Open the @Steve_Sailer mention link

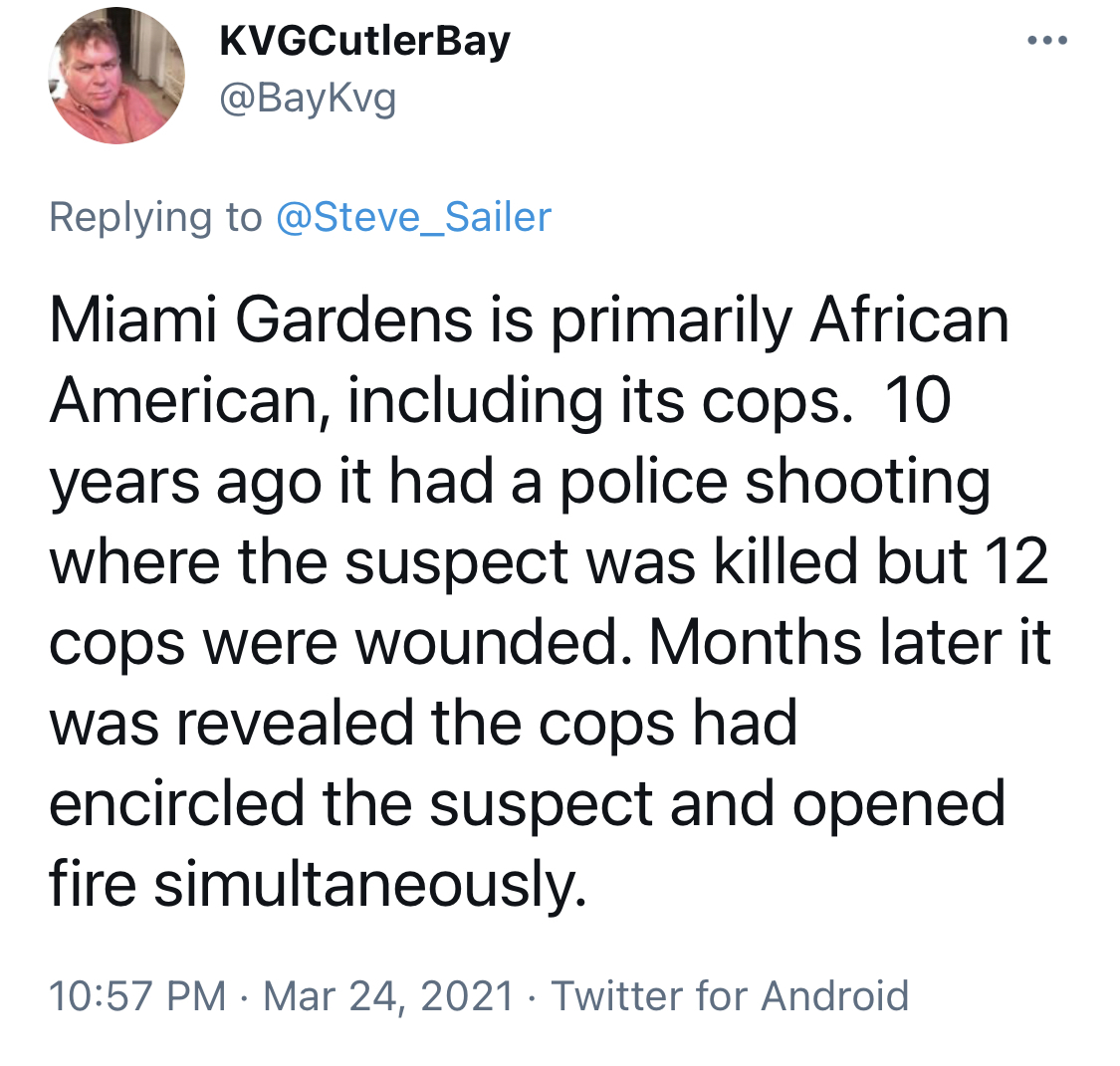[413, 217]
